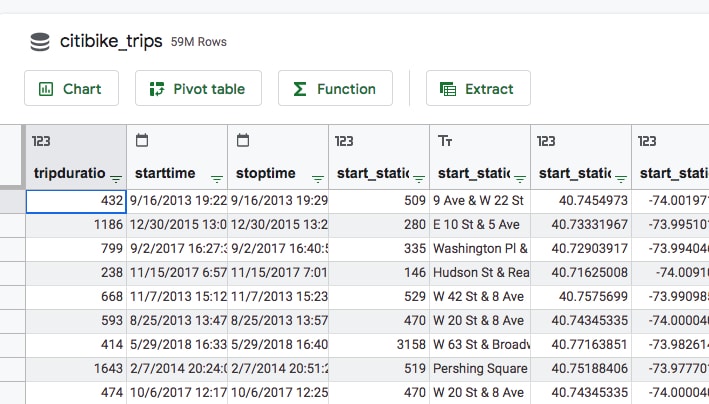This screenshot has height=404, width=709.
Task: Select latitude cell 40.75188406
Action: 581,369
